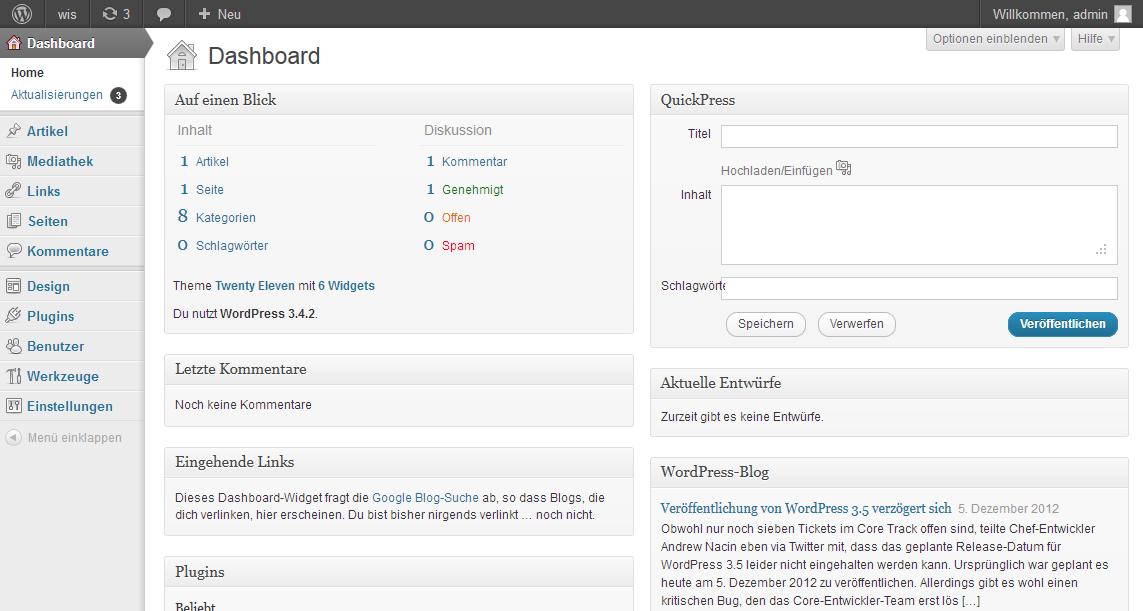Click the 'Diskussion' column heading
This screenshot has width=1143, height=611.
pos(458,131)
